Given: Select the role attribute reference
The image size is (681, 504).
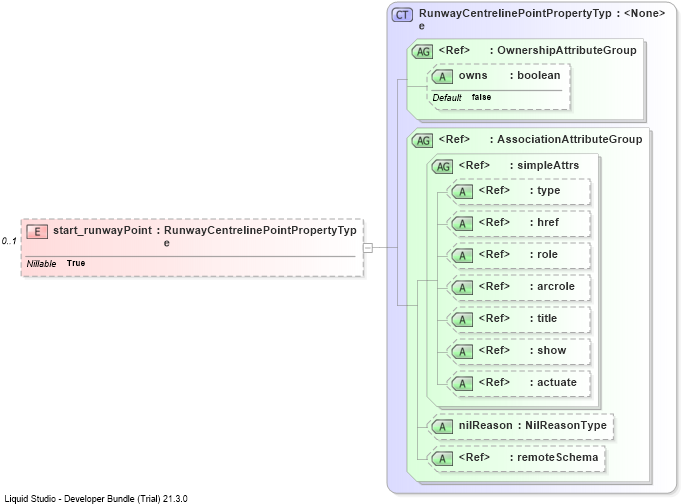Looking at the screenshot, I should click(x=520, y=255).
